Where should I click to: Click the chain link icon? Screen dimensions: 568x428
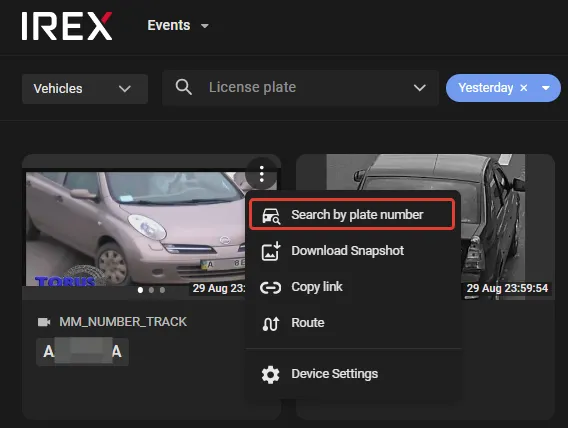click(271, 288)
